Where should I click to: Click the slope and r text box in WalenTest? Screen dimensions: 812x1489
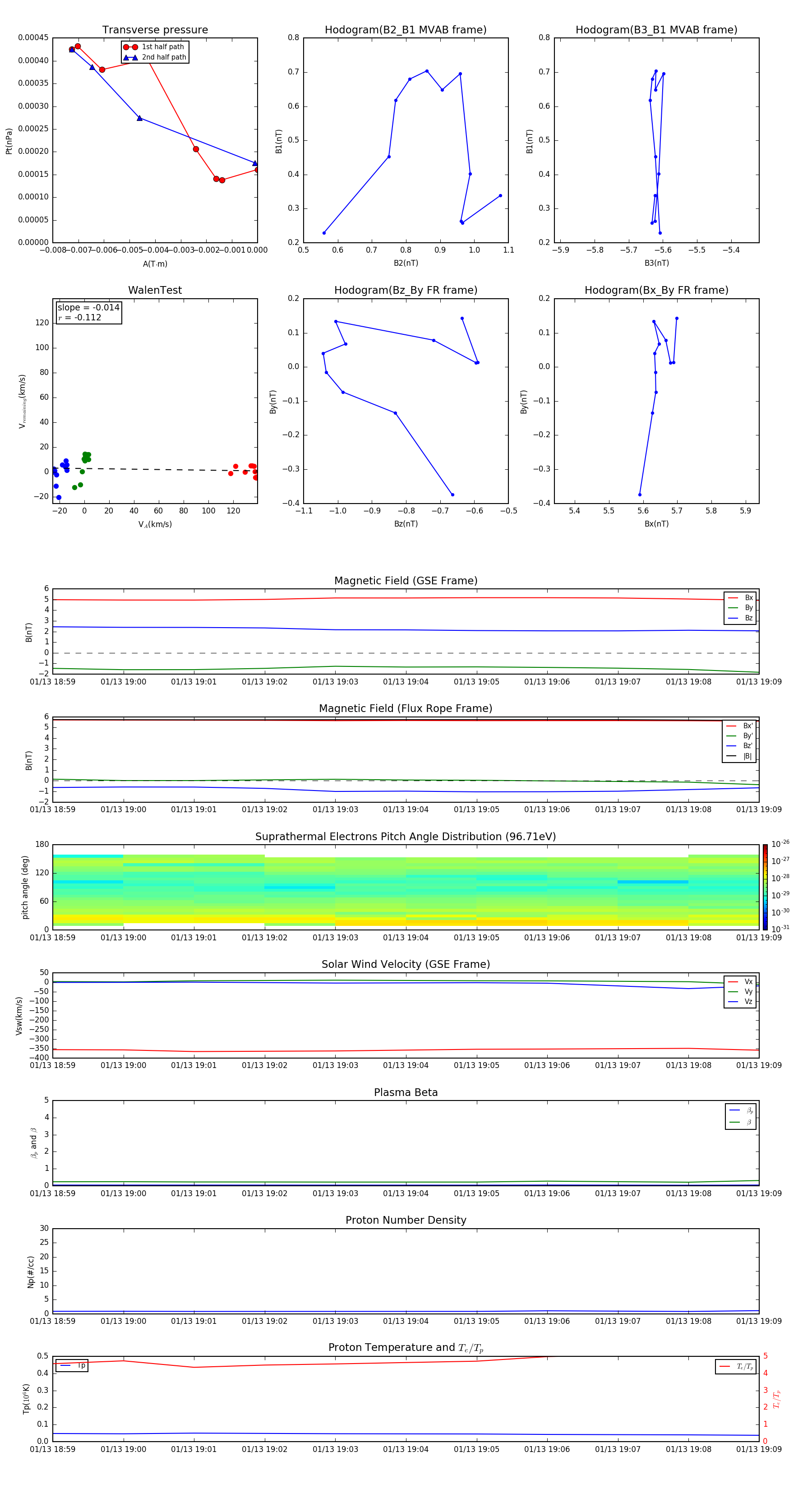point(88,312)
